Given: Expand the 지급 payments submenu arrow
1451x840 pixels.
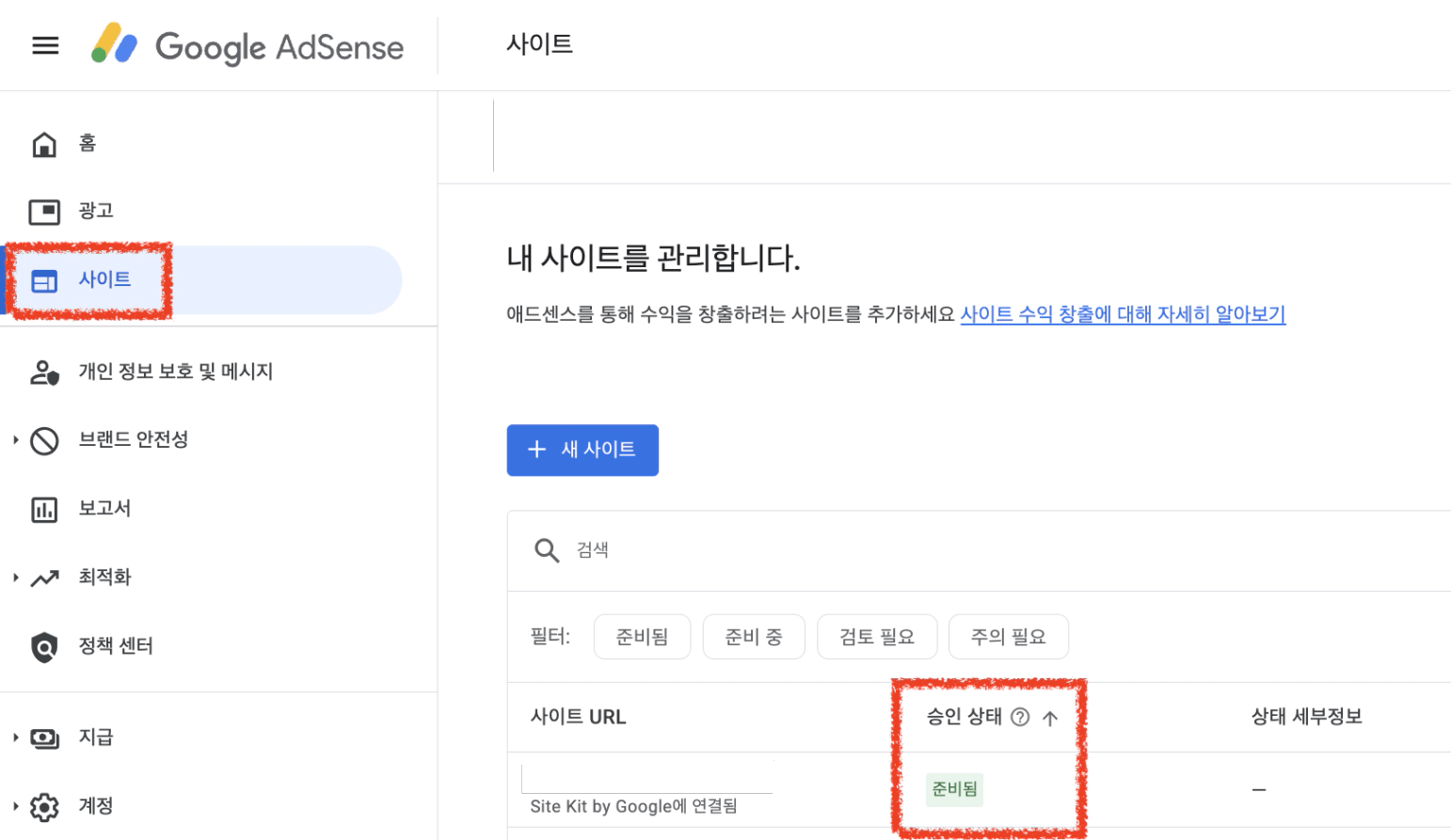Looking at the screenshot, I should tap(15, 737).
